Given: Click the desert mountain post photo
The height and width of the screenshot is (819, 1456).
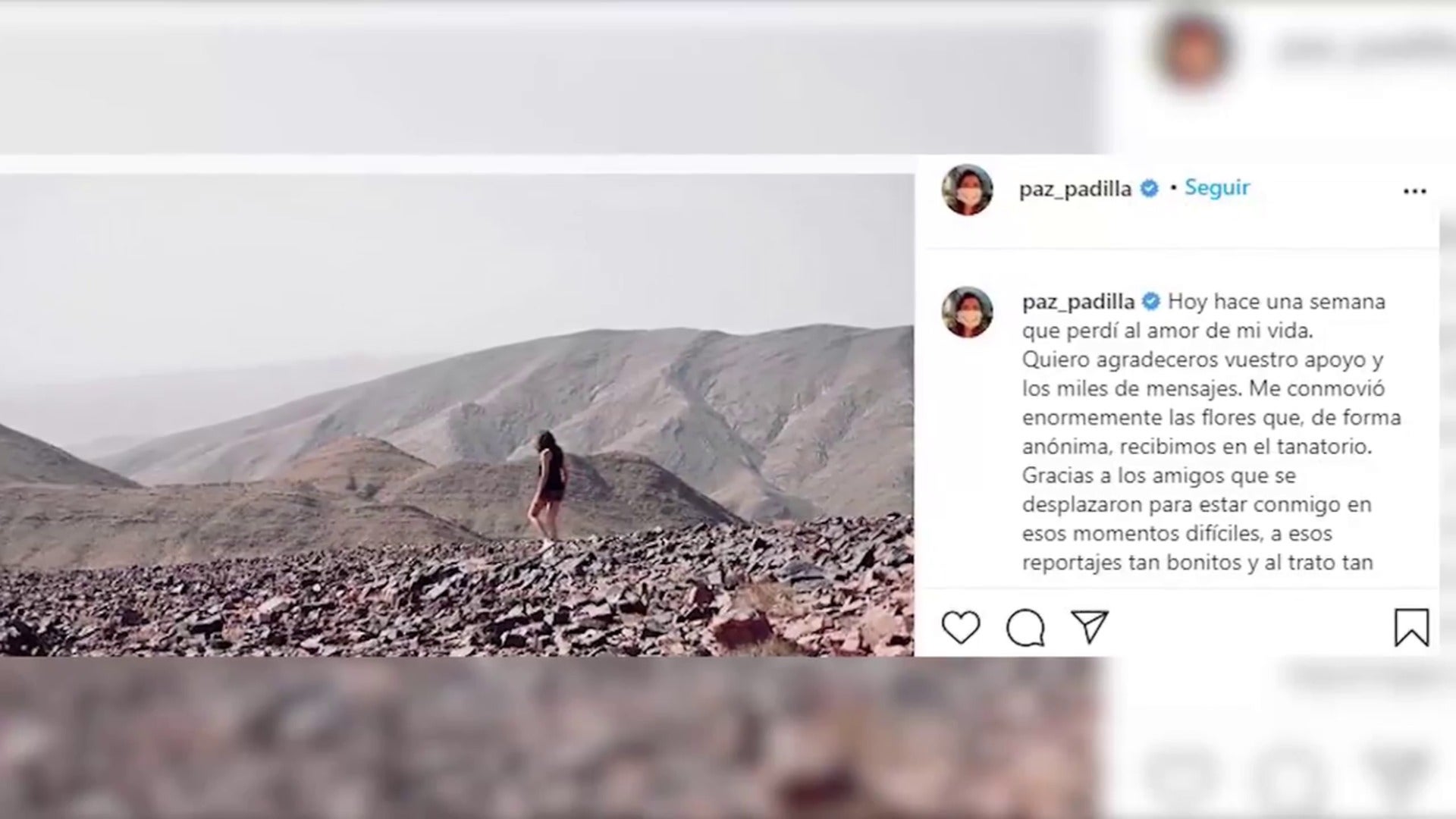Looking at the screenshot, I should click(457, 415).
